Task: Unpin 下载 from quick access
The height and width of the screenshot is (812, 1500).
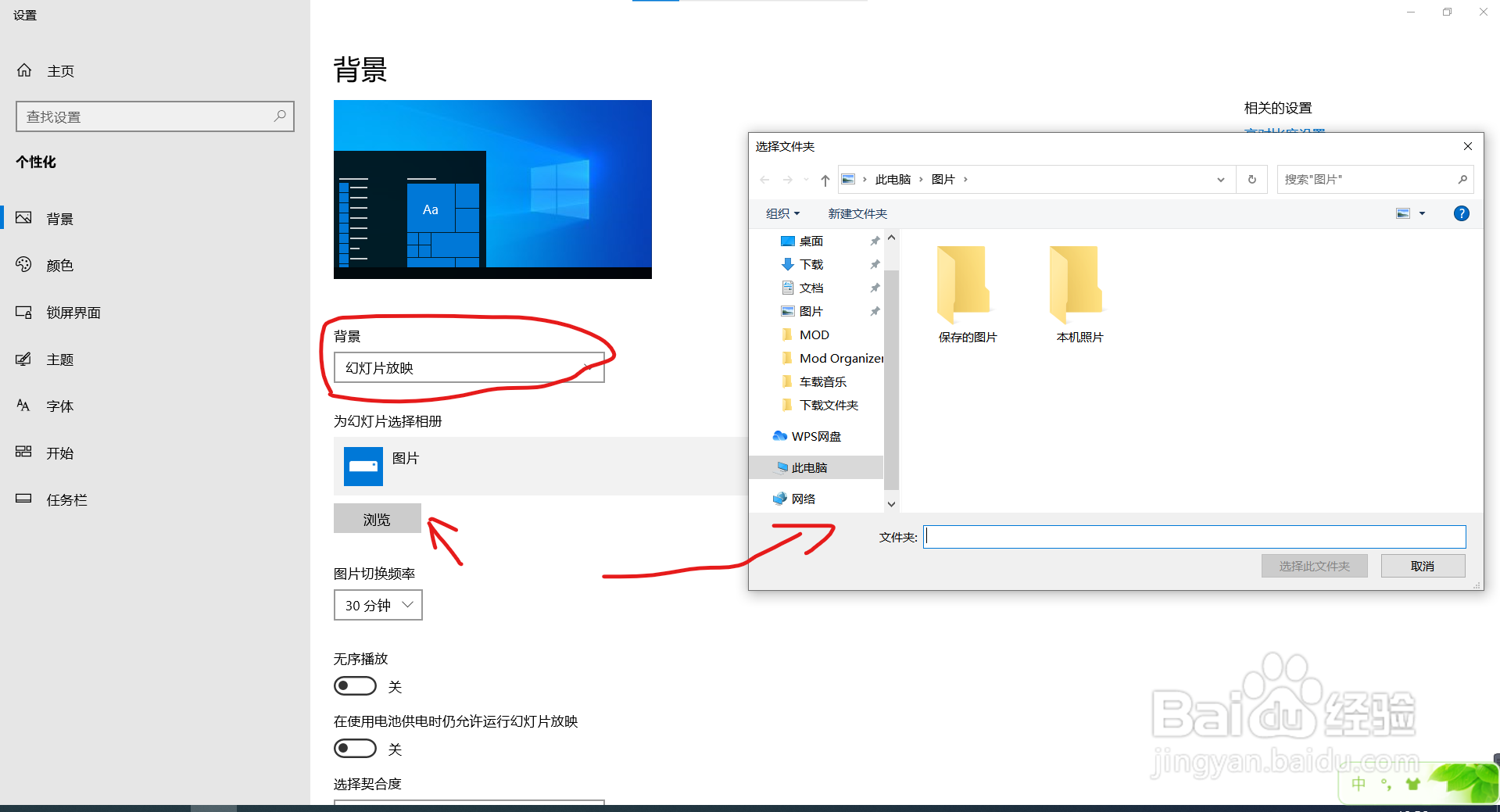Action: pyautogui.click(x=875, y=264)
